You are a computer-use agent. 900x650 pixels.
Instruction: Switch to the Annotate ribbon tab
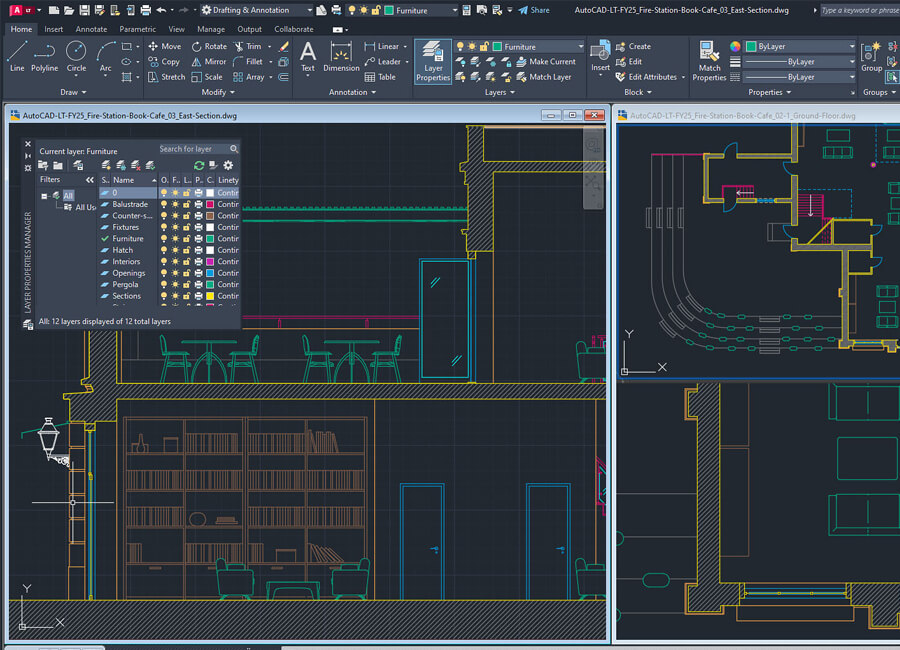pos(91,29)
